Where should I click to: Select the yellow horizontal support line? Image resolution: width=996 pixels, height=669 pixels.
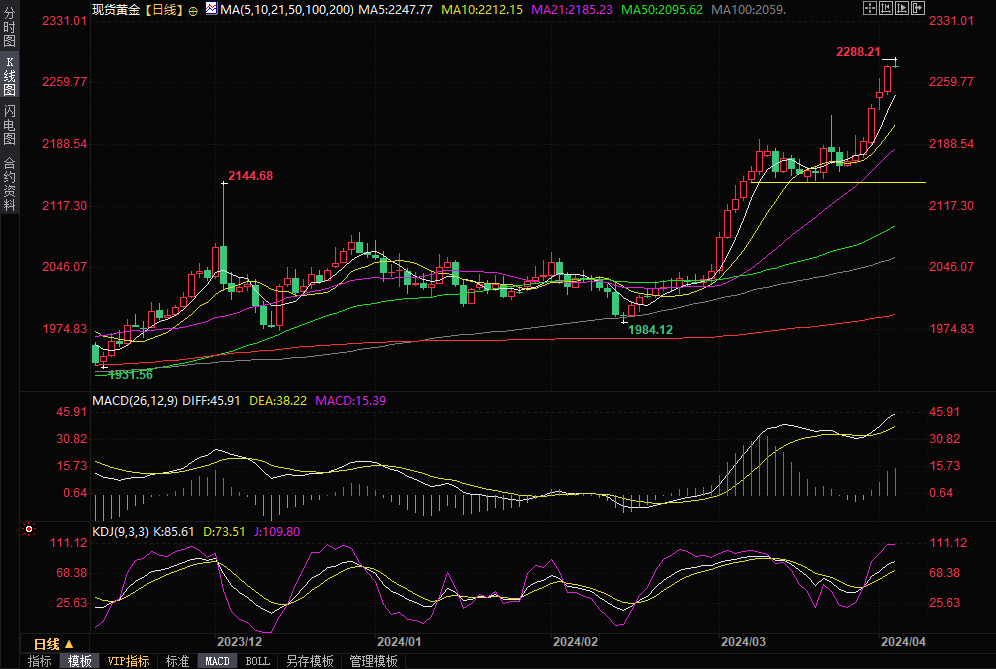point(840,183)
